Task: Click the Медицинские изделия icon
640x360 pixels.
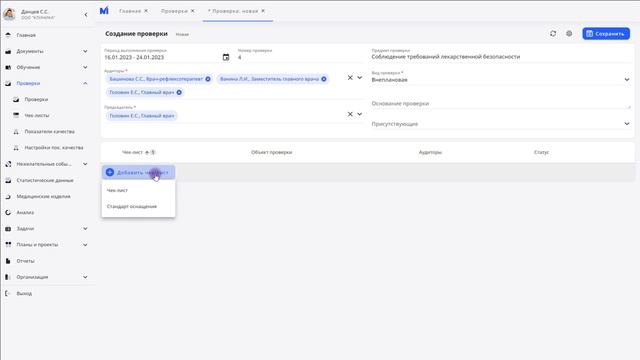Action: coord(8,196)
